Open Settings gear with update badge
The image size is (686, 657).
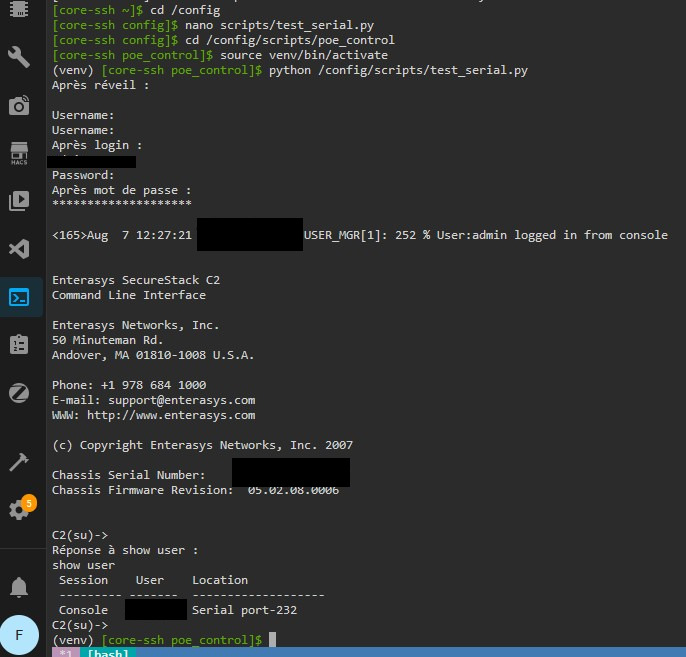[x=19, y=510]
